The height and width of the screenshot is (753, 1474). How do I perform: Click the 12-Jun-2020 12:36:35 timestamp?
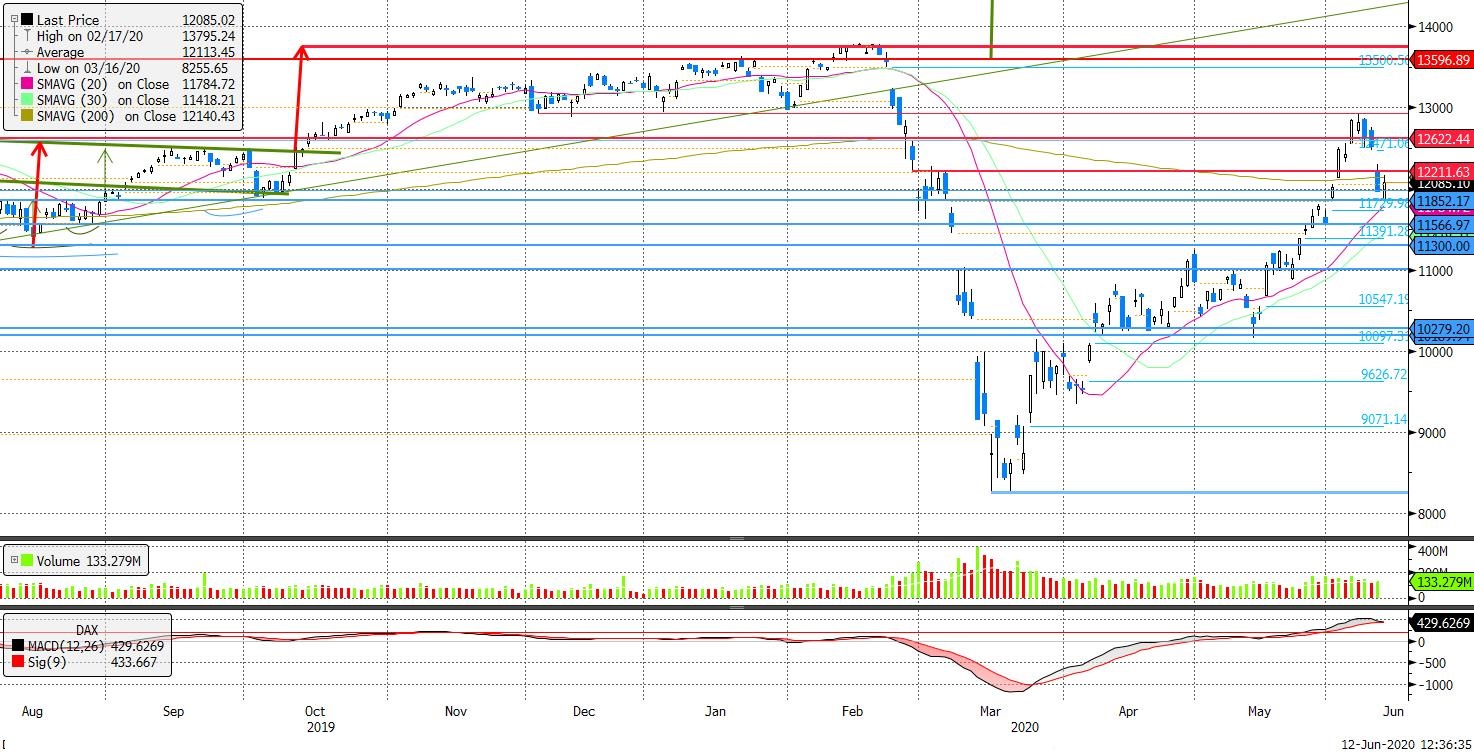[1405, 744]
